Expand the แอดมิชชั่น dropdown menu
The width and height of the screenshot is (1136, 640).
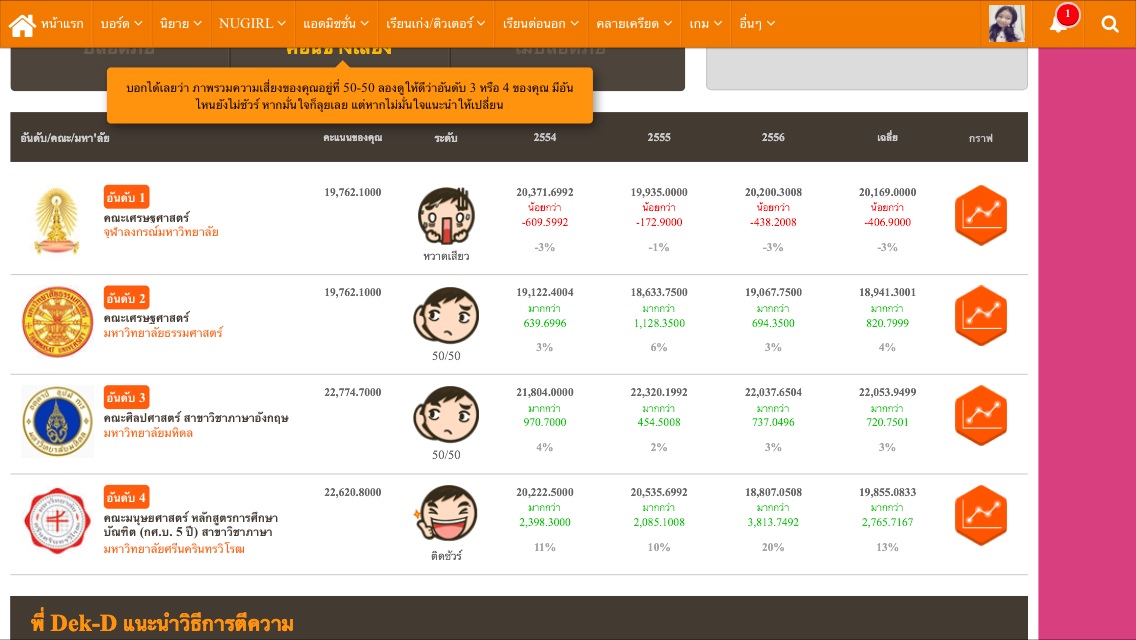coord(336,24)
